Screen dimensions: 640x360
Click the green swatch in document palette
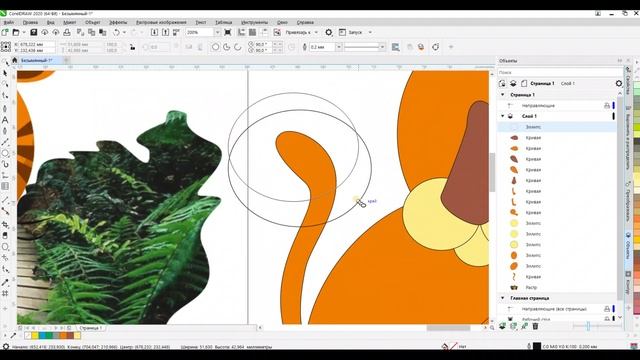(x=49, y=336)
